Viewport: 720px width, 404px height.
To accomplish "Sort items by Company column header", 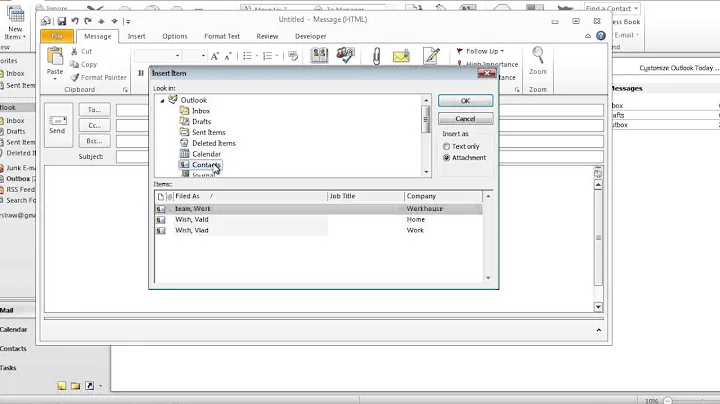I will pos(443,196).
